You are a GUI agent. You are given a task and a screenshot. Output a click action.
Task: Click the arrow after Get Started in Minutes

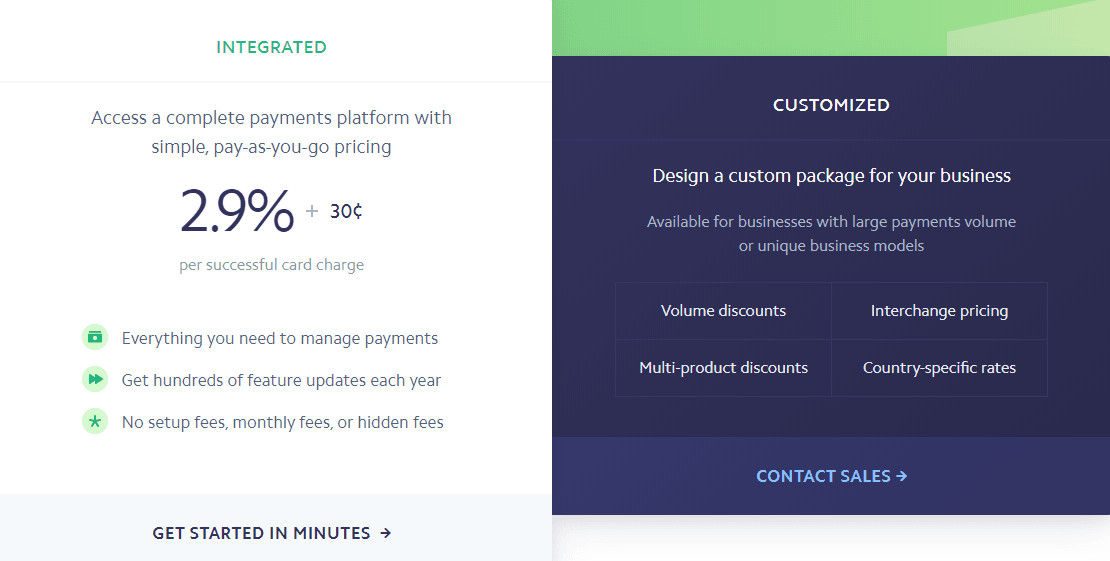tap(385, 533)
